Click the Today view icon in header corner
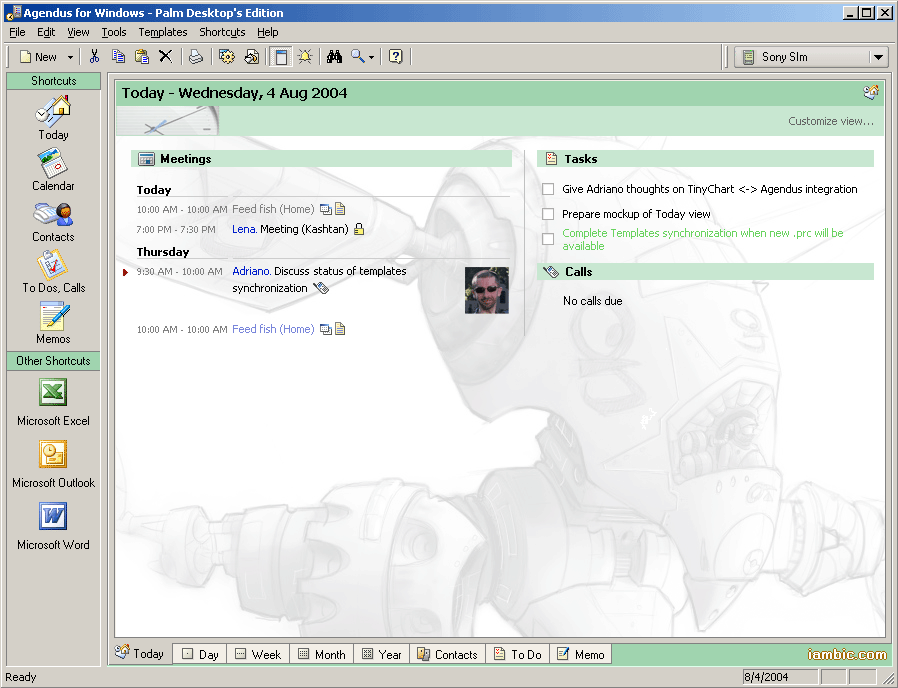The height and width of the screenshot is (688, 898). click(x=871, y=92)
